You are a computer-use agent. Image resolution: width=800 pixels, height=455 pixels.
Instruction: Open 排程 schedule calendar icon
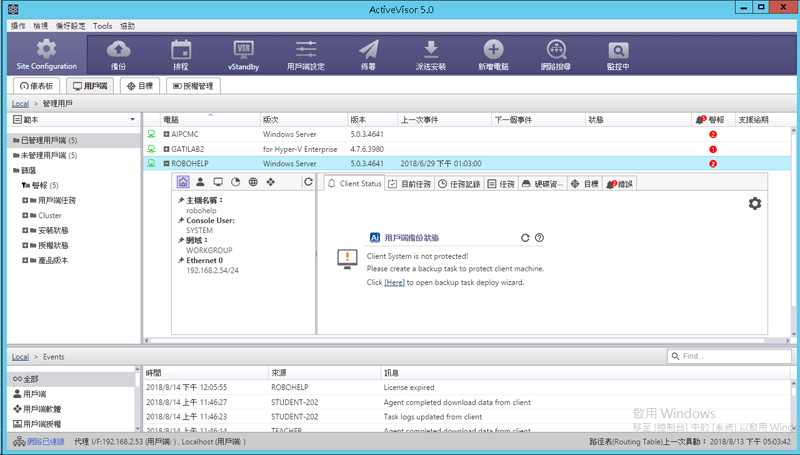181,54
